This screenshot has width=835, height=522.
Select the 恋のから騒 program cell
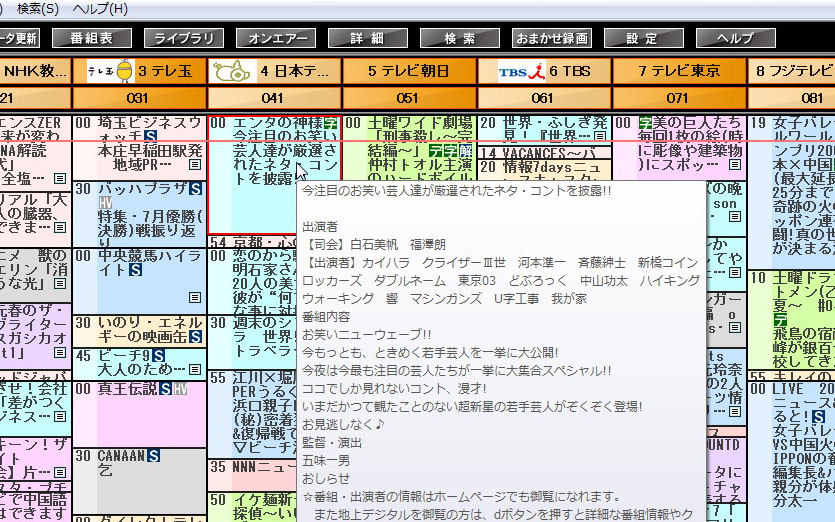point(252,281)
